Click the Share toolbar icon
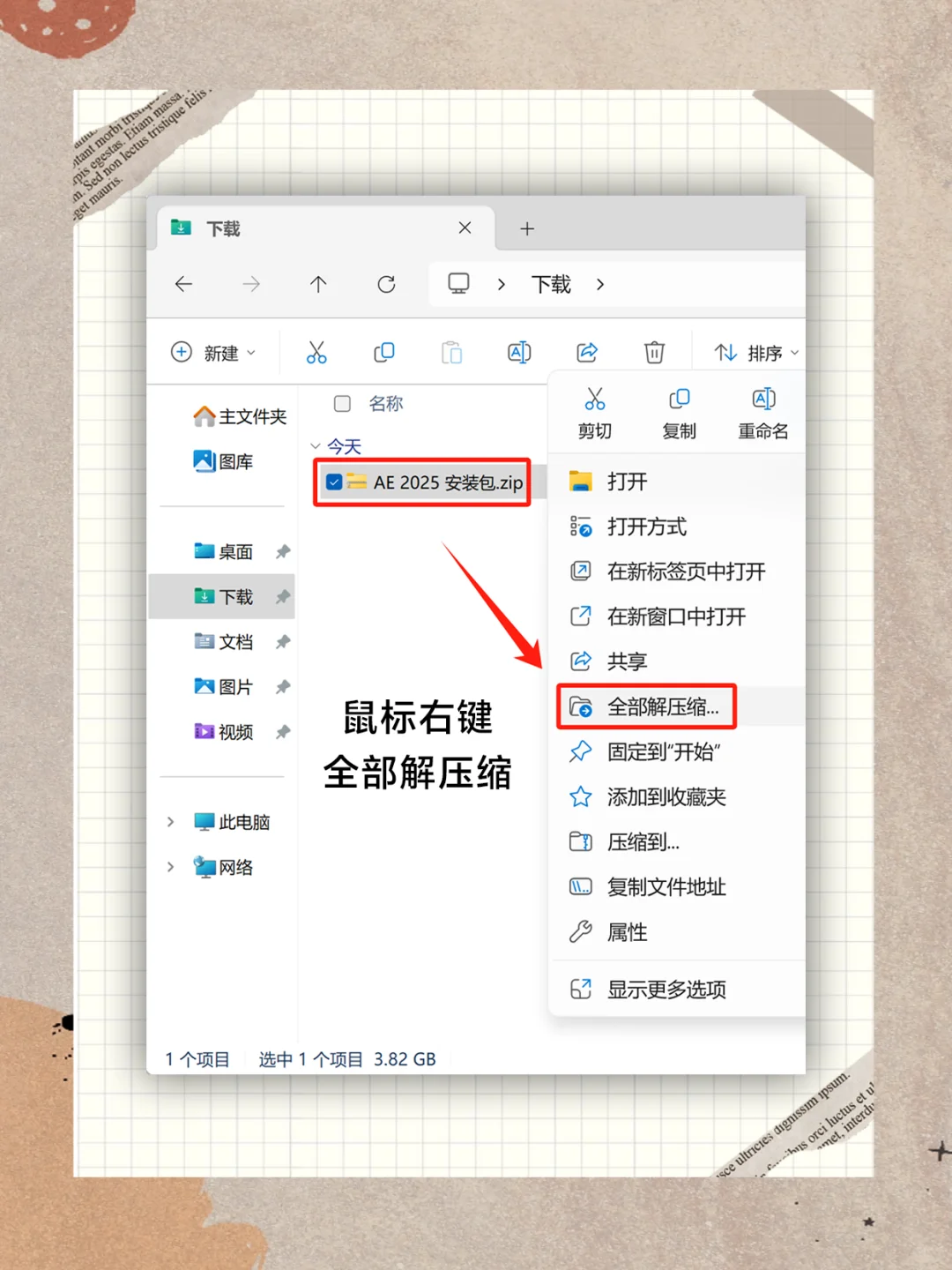 pos(586,352)
